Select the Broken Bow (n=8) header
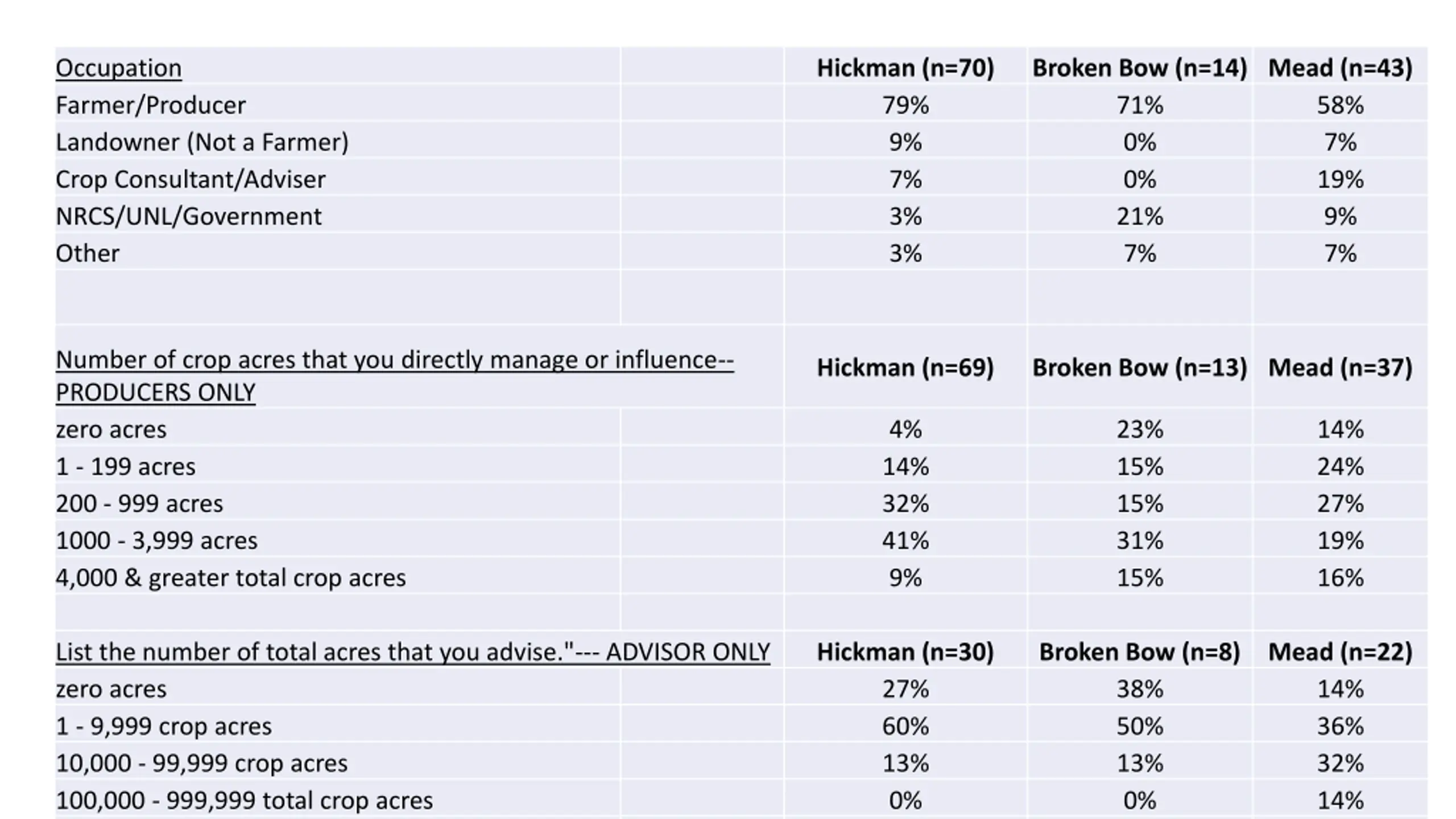 [1139, 652]
